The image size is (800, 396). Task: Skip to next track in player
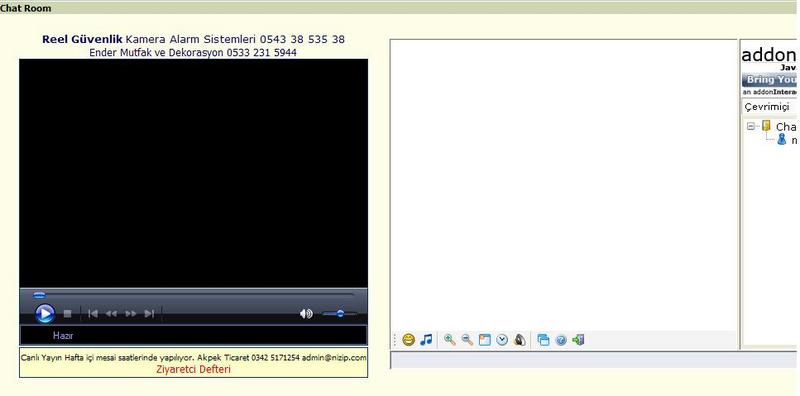point(149,313)
